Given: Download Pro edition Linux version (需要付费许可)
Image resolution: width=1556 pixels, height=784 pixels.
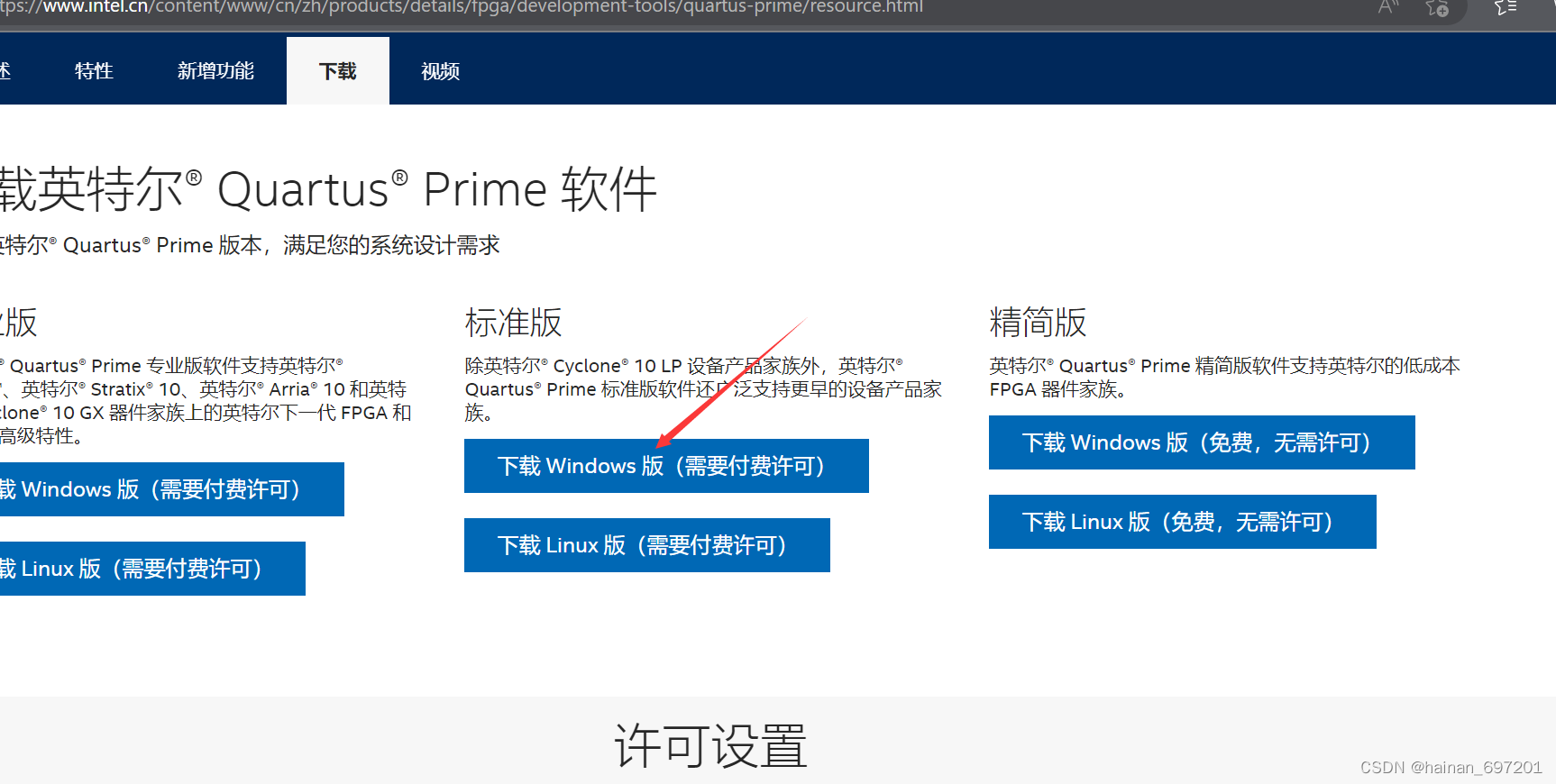Looking at the screenshot, I should click(x=152, y=569).
